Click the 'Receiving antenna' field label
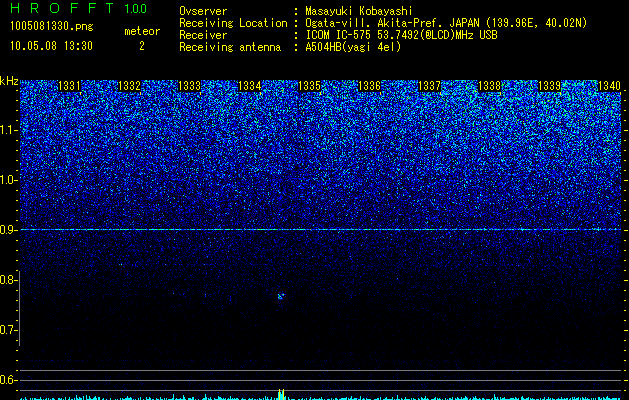 coord(230,47)
